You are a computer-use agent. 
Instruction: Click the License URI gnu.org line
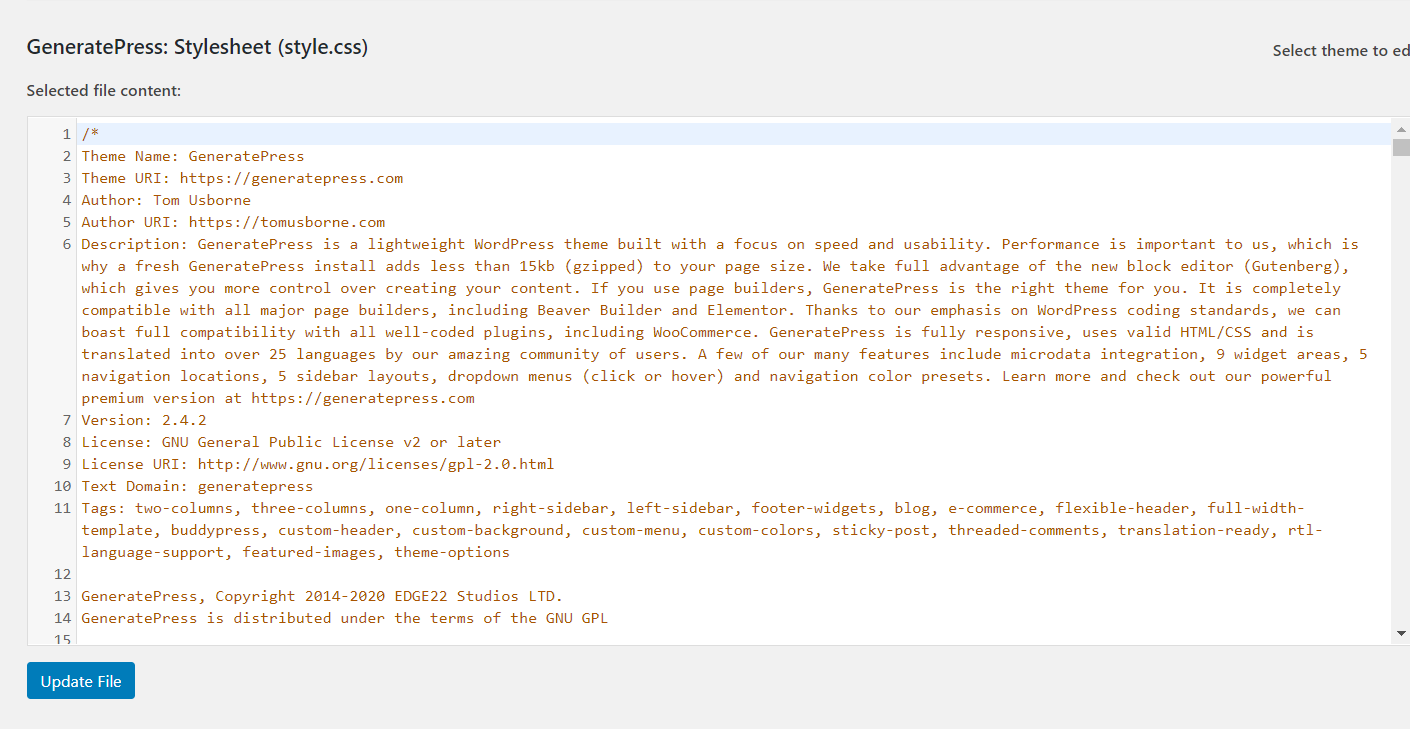pos(318,464)
